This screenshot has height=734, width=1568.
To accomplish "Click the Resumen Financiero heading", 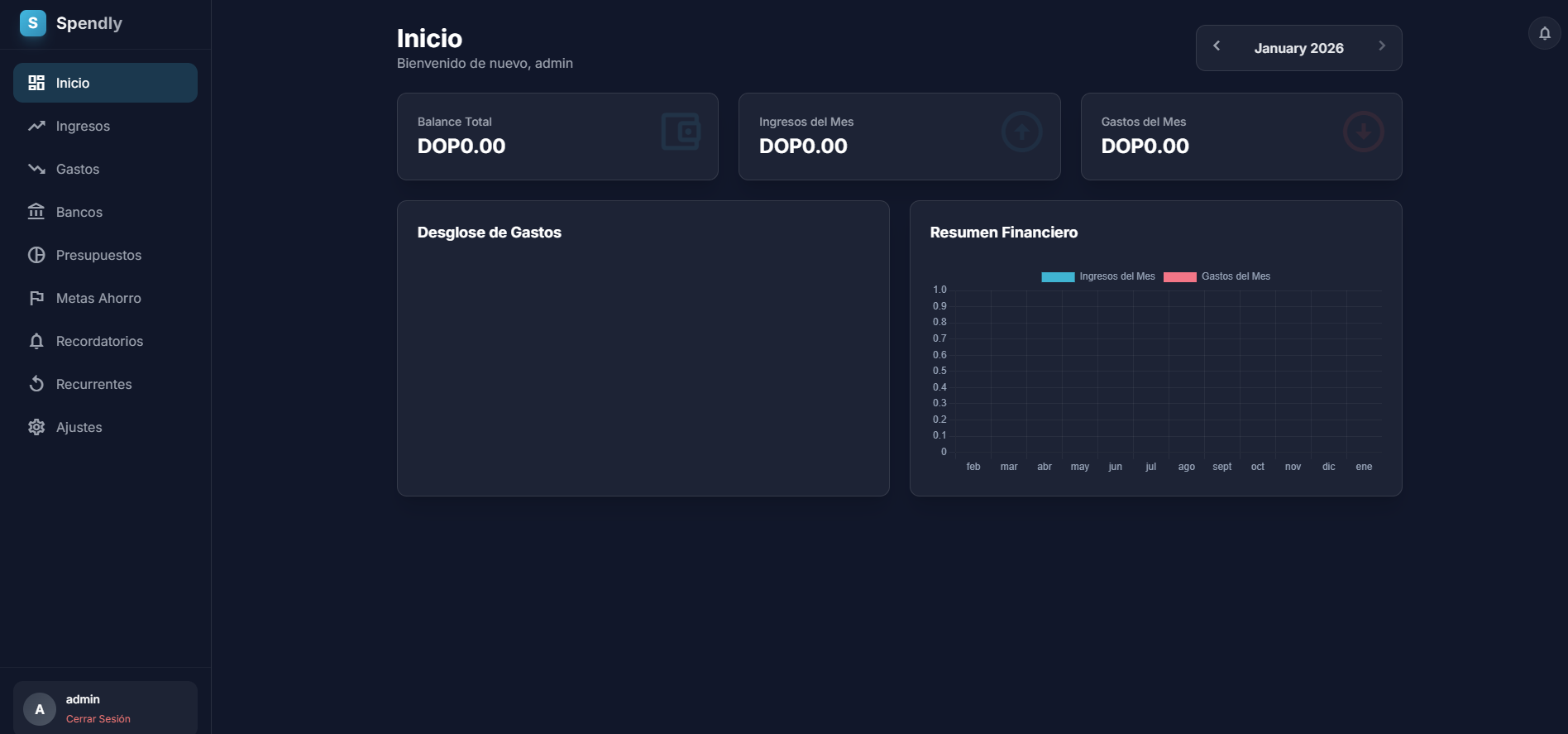I will 1004,233.
